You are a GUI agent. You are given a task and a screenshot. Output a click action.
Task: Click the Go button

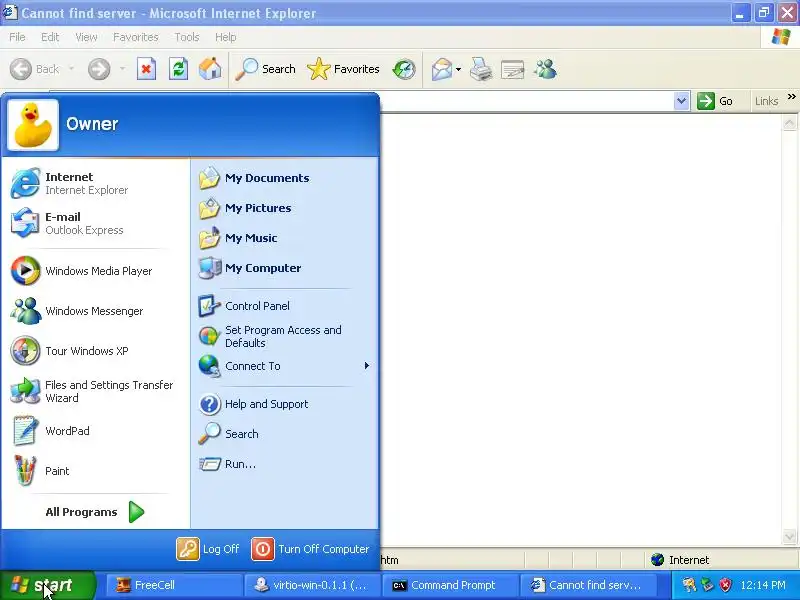715,101
